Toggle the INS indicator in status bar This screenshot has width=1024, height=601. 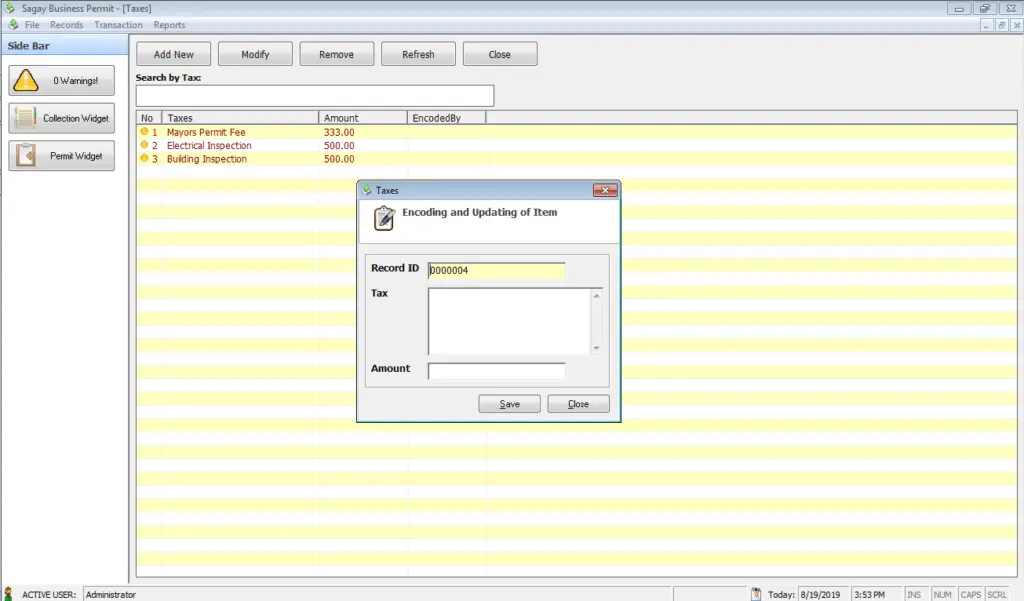914,593
